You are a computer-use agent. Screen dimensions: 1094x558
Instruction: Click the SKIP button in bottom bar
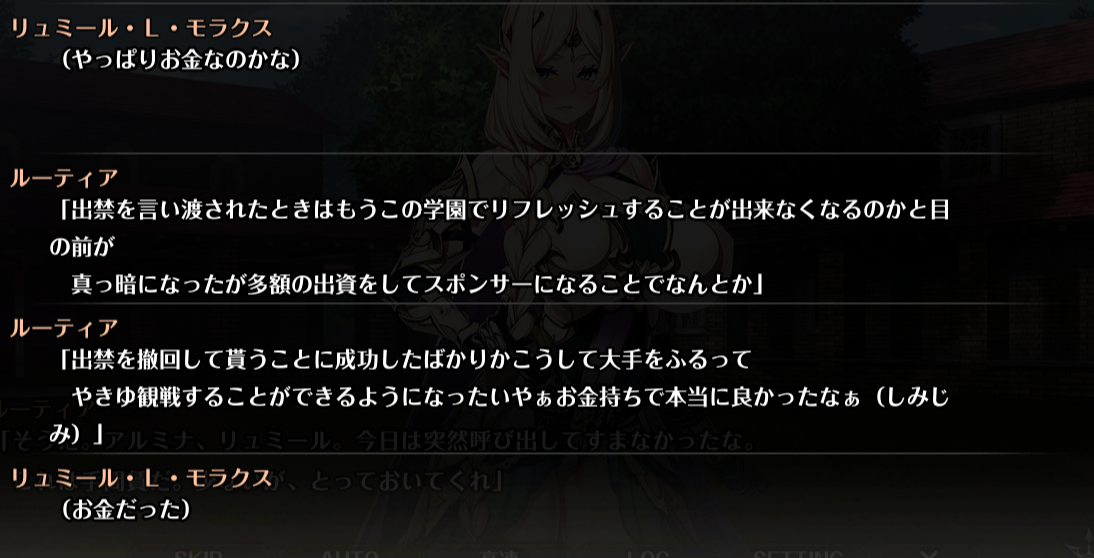198,554
